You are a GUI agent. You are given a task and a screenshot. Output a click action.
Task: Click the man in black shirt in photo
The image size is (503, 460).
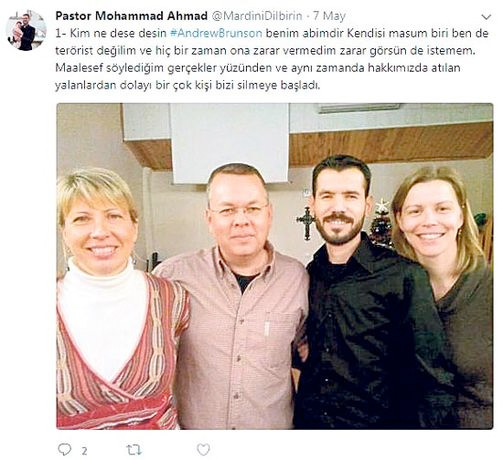pyautogui.click(x=367, y=293)
